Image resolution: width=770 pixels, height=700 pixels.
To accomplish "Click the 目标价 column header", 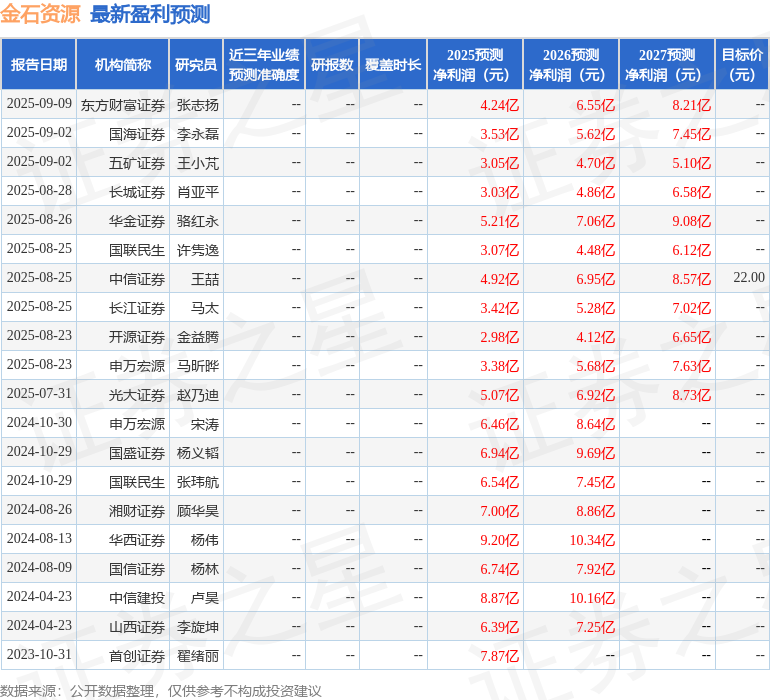I will tap(742, 64).
